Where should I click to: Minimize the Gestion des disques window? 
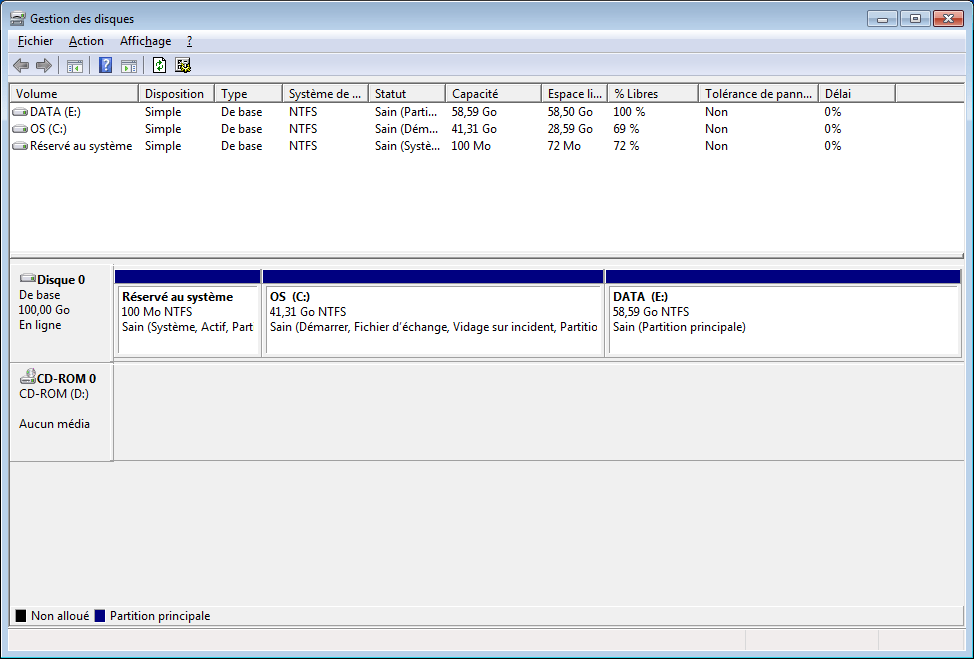click(882, 19)
